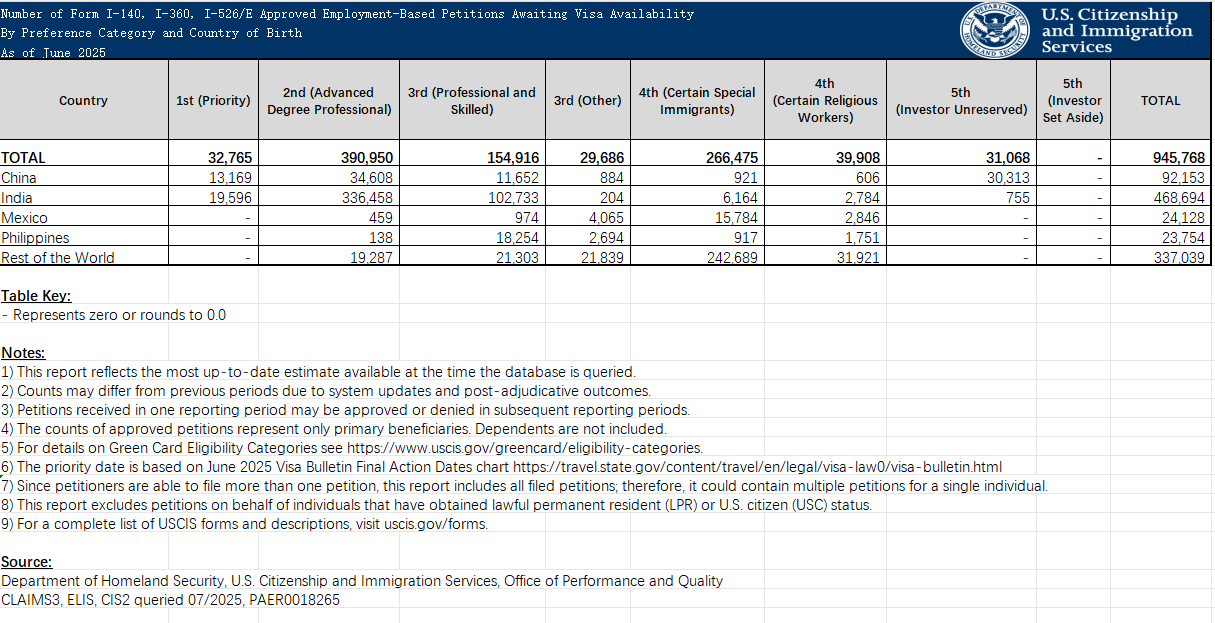Image resolution: width=1215 pixels, height=623 pixels.
Task: Select India cell 336,458
Action: click(x=329, y=198)
